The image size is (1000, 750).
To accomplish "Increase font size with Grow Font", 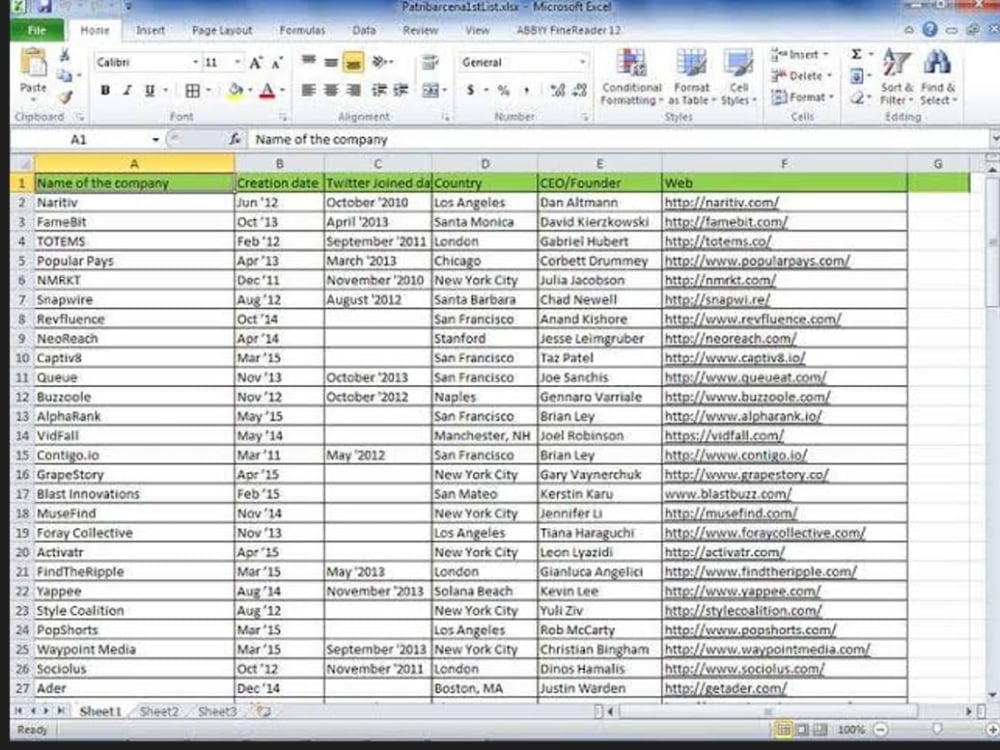I will pos(256,62).
